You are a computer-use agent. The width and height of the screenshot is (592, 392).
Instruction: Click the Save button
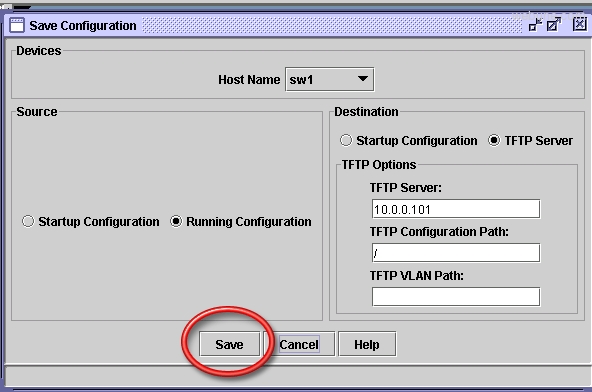(x=230, y=344)
